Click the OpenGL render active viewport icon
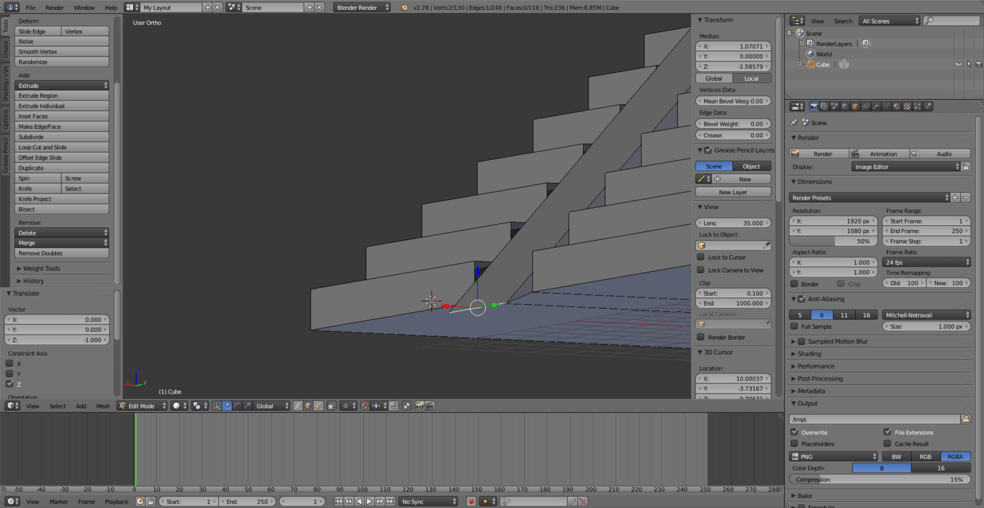The height and width of the screenshot is (508, 984). tap(419, 406)
